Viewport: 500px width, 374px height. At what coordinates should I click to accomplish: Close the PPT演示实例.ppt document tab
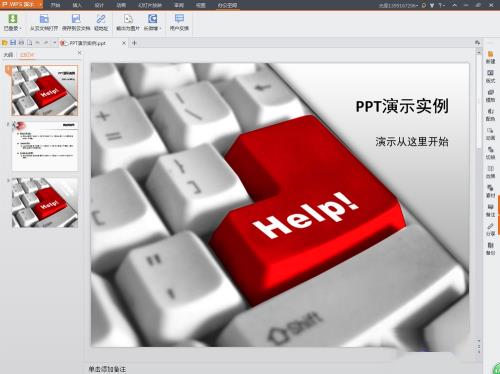pyautogui.click(x=124, y=43)
